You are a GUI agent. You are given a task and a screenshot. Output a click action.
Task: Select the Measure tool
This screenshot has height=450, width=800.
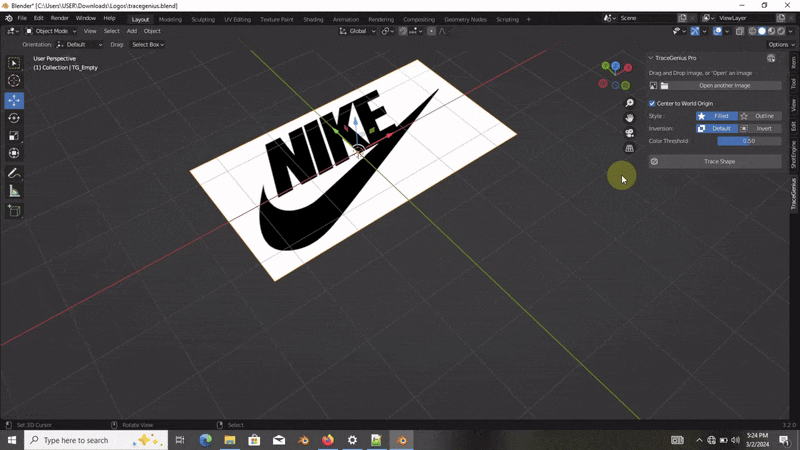[14, 191]
